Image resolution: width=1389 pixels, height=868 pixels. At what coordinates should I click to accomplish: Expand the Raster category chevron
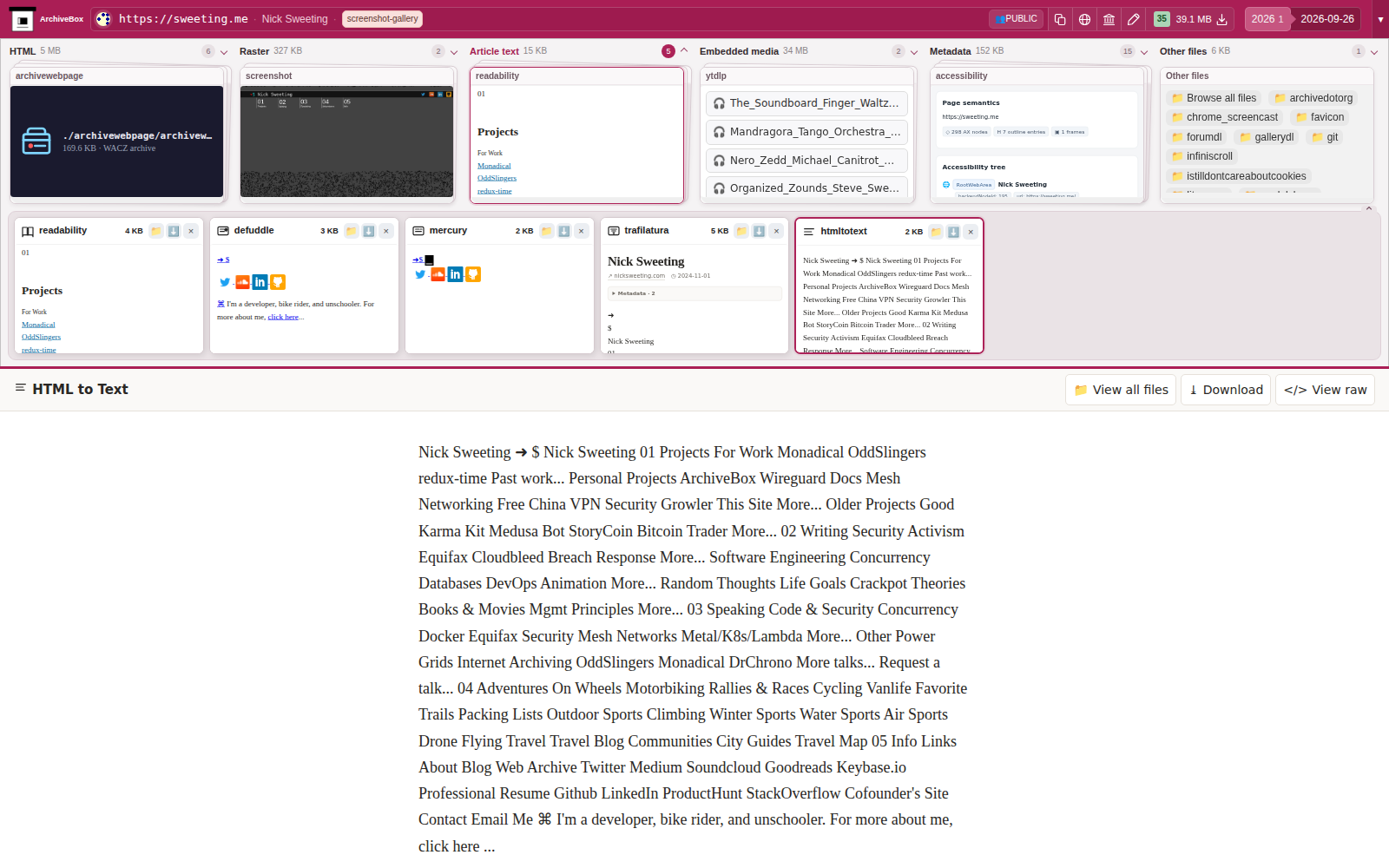point(454,52)
